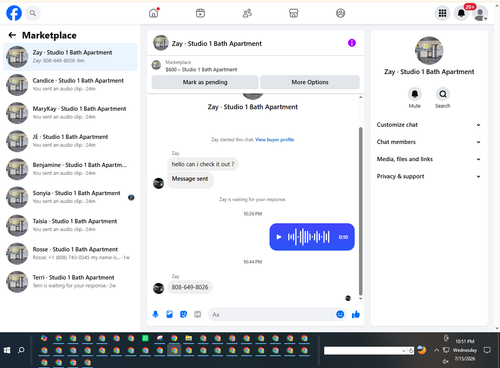Screen dimensions: 500x368
Task: Click the Facebook search magnifier icon
Action: pos(32,13)
